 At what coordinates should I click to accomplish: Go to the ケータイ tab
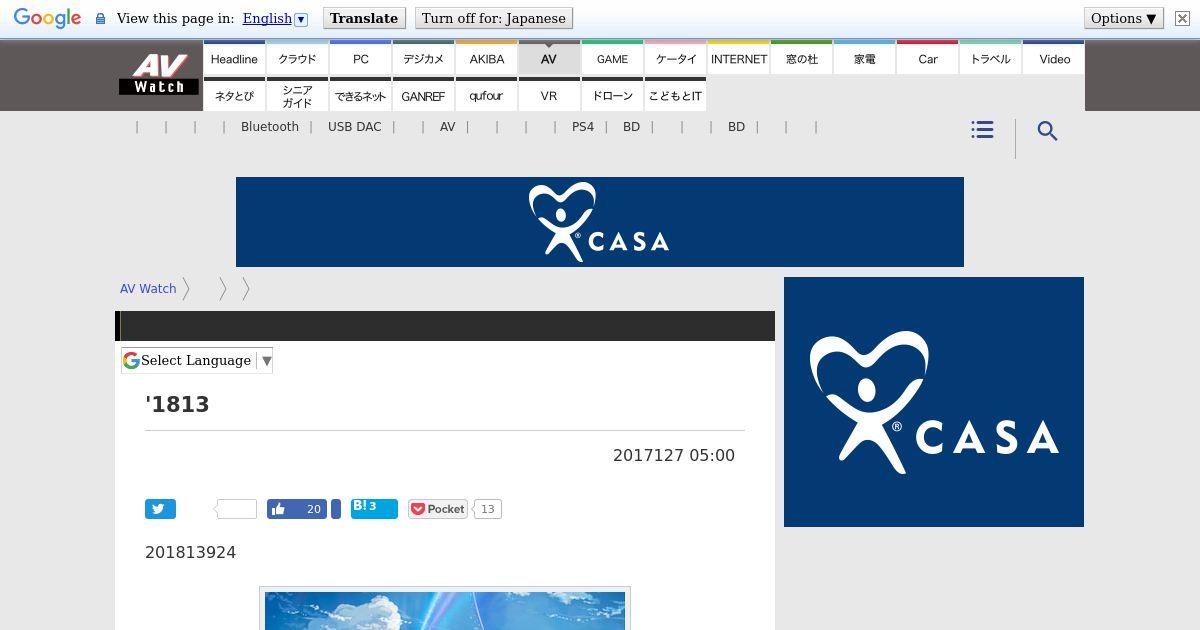point(676,59)
